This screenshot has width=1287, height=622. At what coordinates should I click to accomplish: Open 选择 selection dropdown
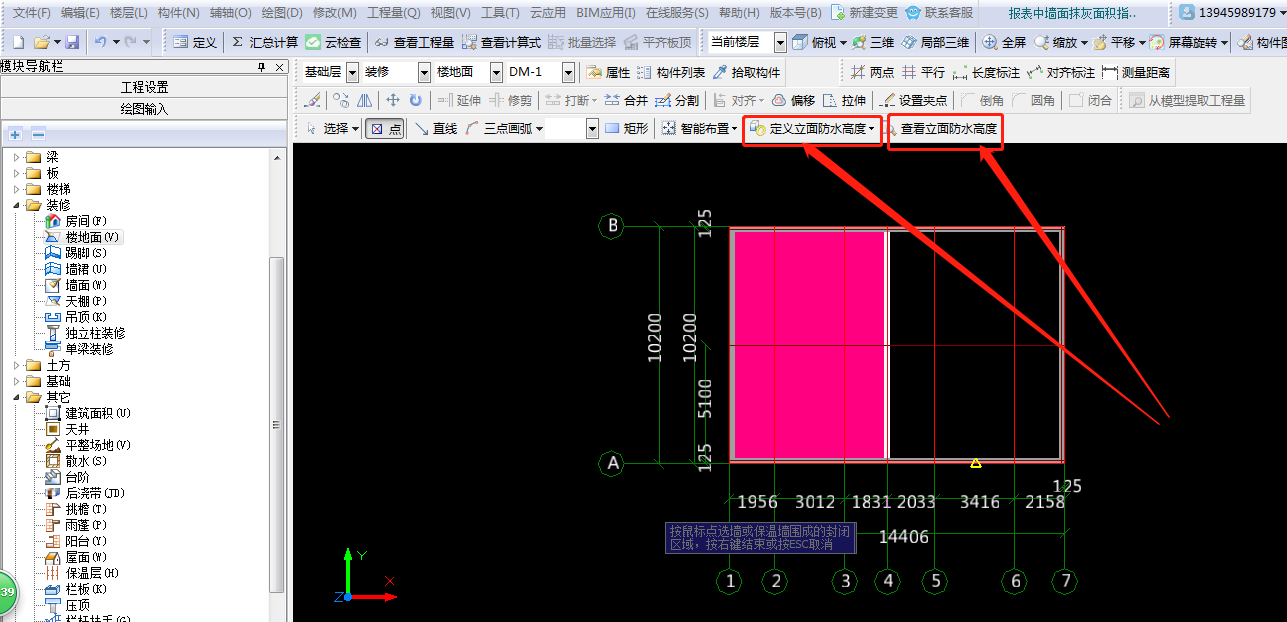coord(333,128)
